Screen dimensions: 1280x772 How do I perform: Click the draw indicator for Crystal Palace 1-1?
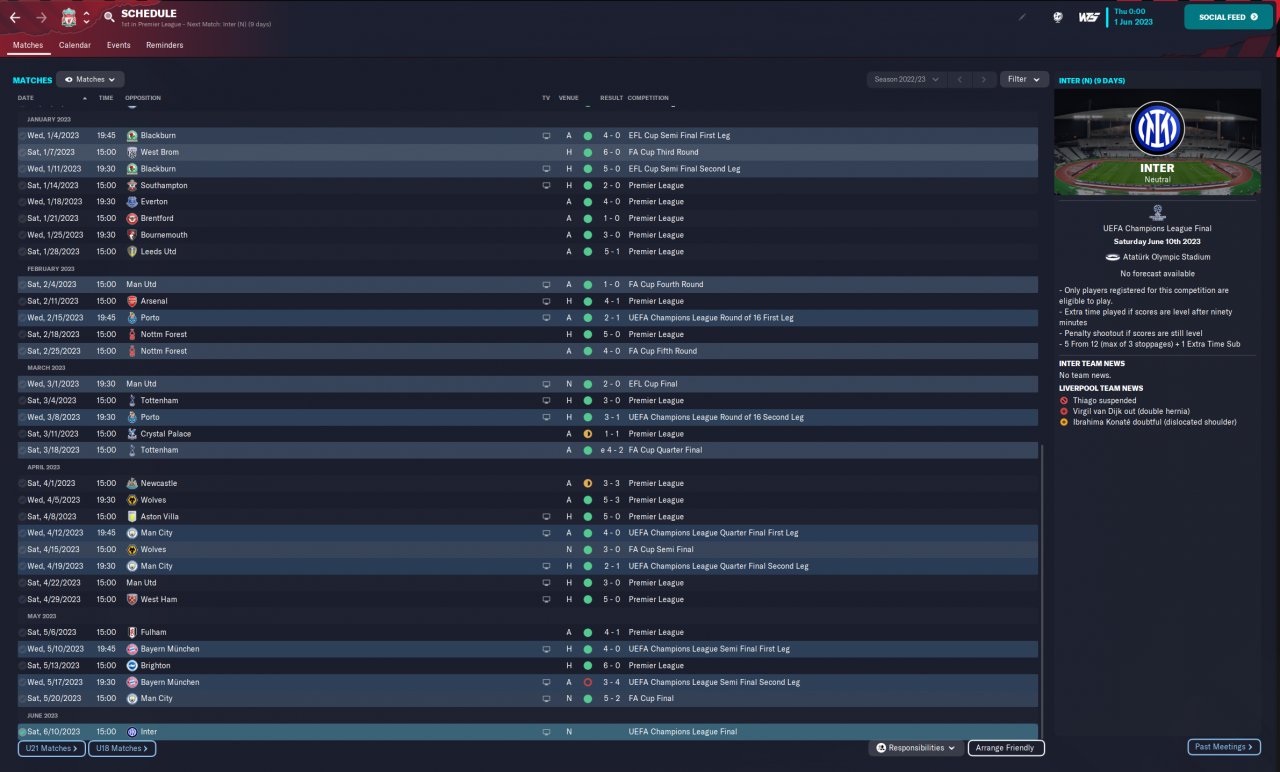coord(588,434)
